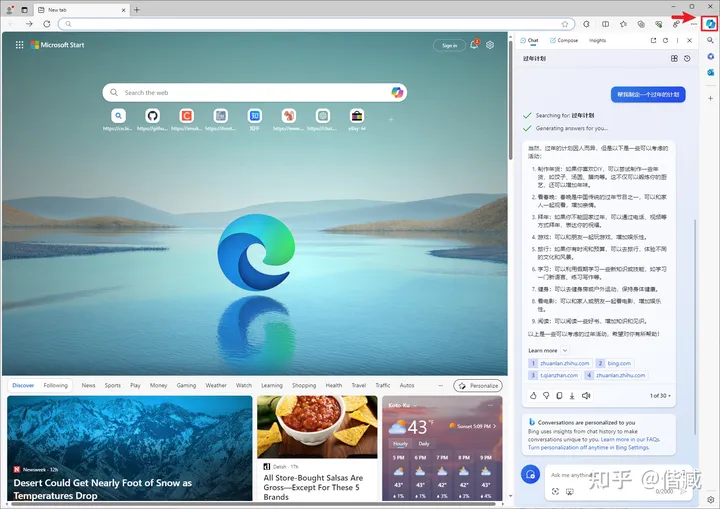Open the bing.com source link
This screenshot has height=509, width=720.
tap(614, 363)
